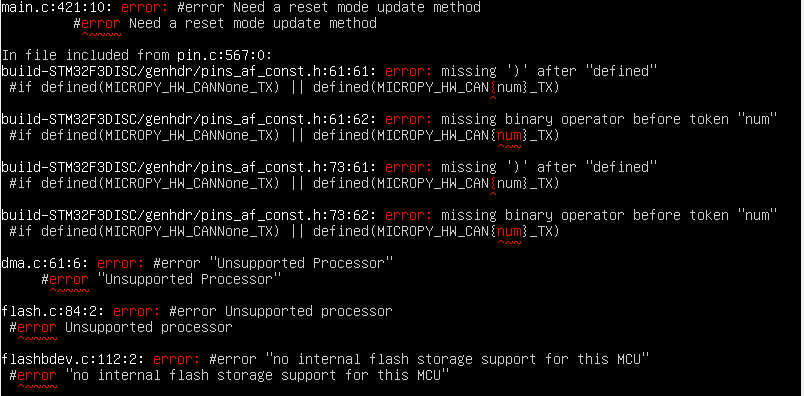Click the pins_af_const.h:61:61 file reference
Image resolution: width=804 pixels, height=396 pixels.
[190, 71]
